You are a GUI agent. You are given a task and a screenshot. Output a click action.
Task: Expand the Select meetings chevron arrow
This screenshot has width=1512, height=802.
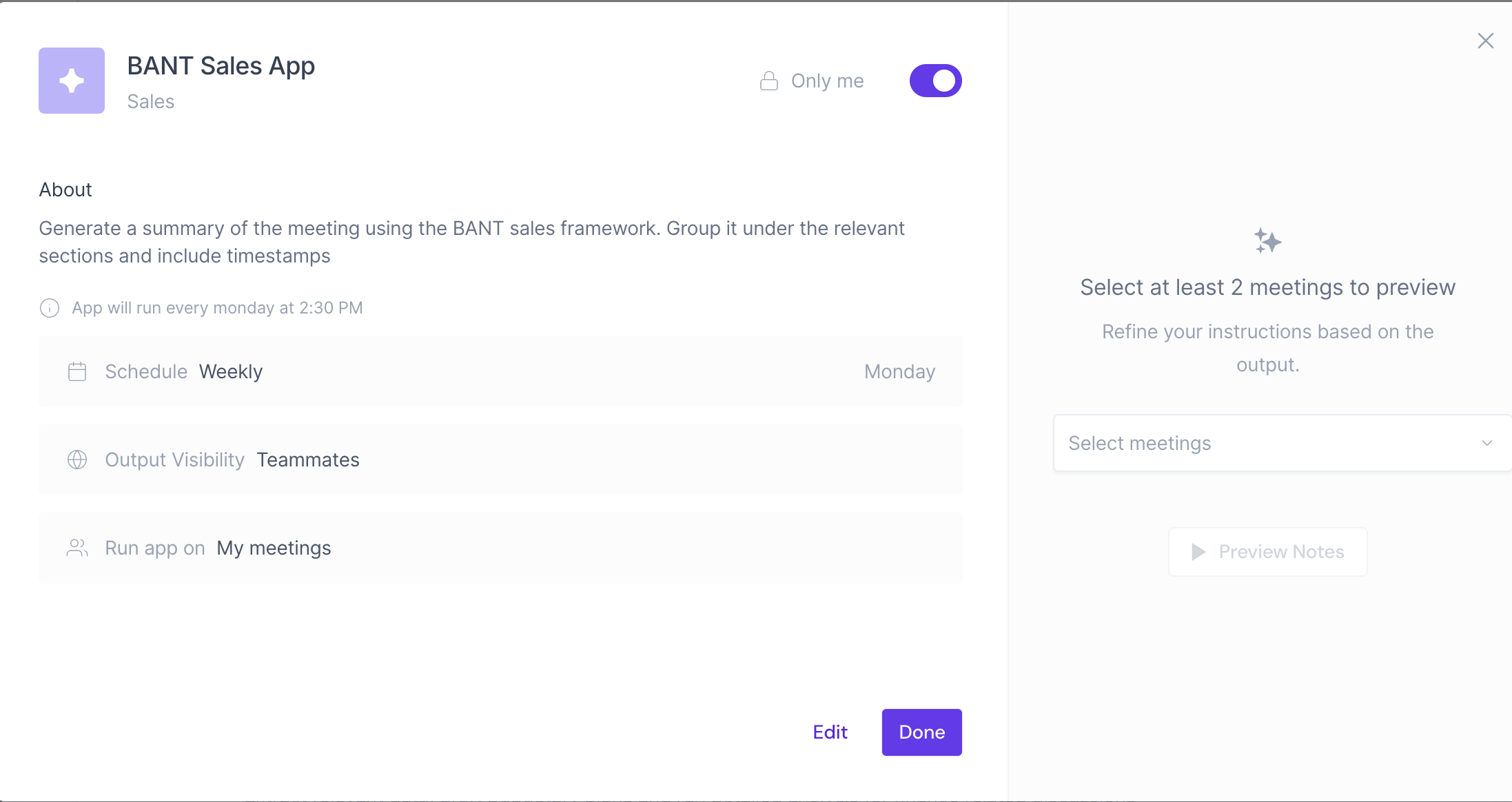(1487, 443)
